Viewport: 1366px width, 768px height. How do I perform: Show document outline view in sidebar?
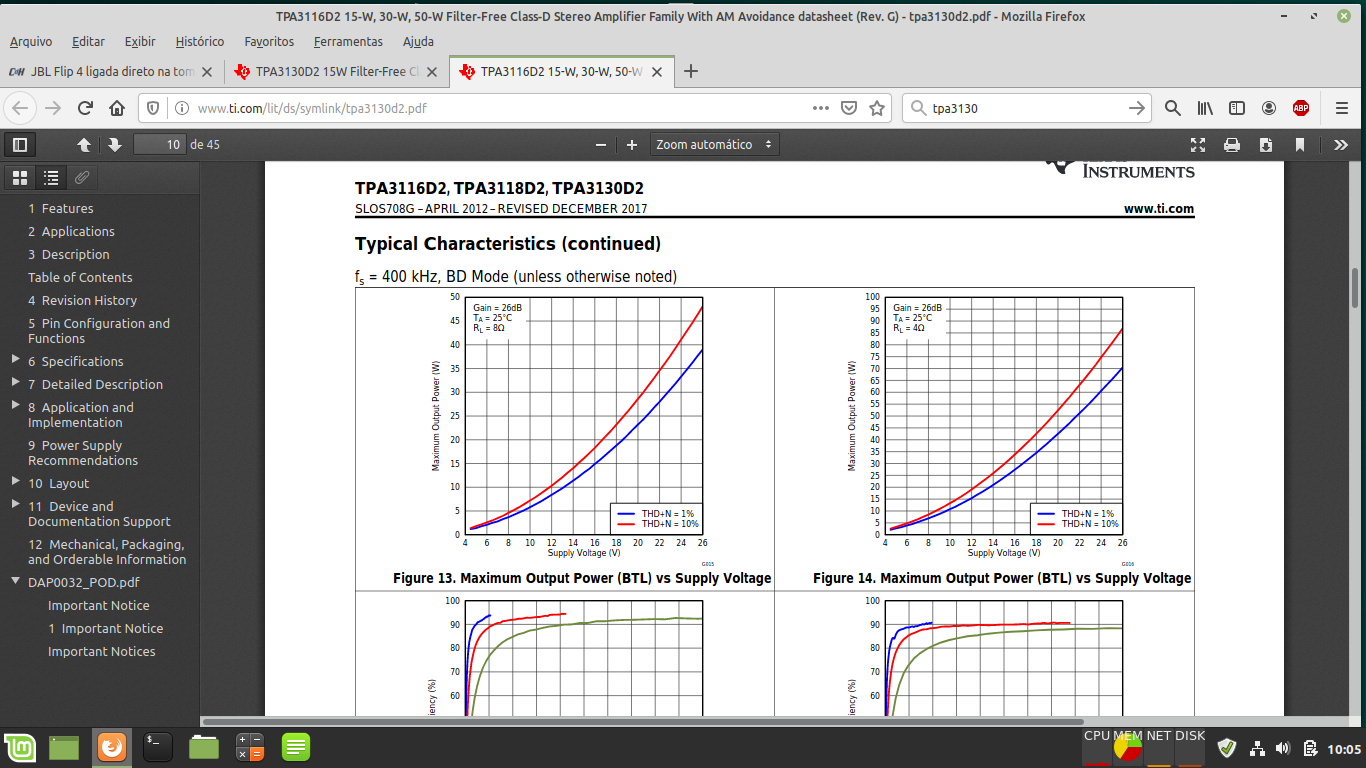(x=51, y=178)
